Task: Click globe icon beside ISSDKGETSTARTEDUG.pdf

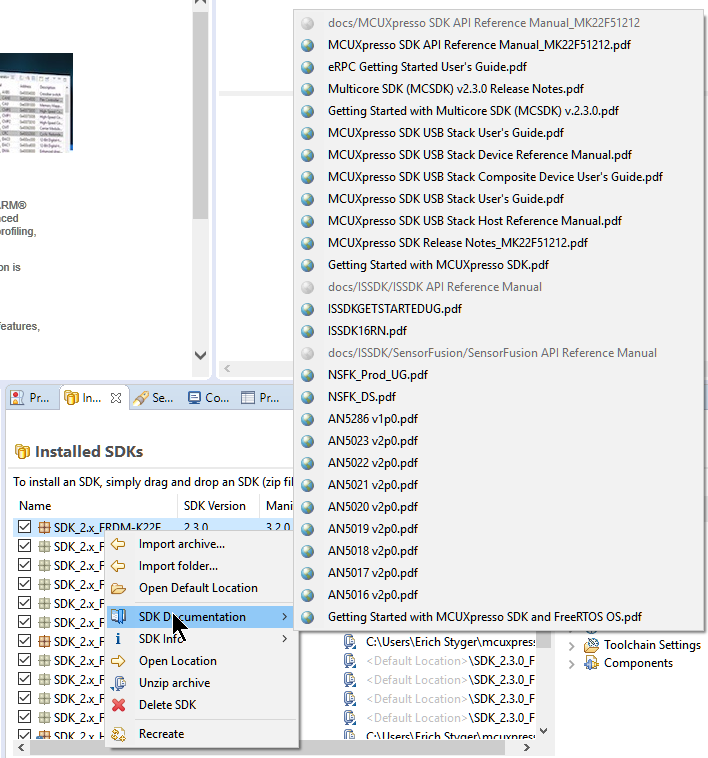Action: [x=307, y=309]
